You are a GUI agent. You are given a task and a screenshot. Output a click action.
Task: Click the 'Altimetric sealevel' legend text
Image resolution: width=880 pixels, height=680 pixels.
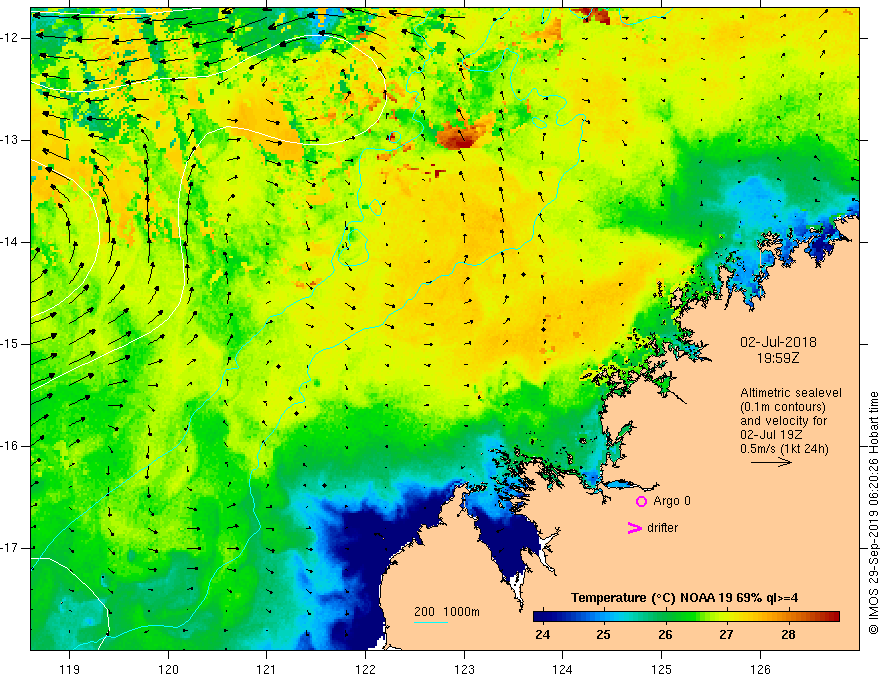pos(791,393)
